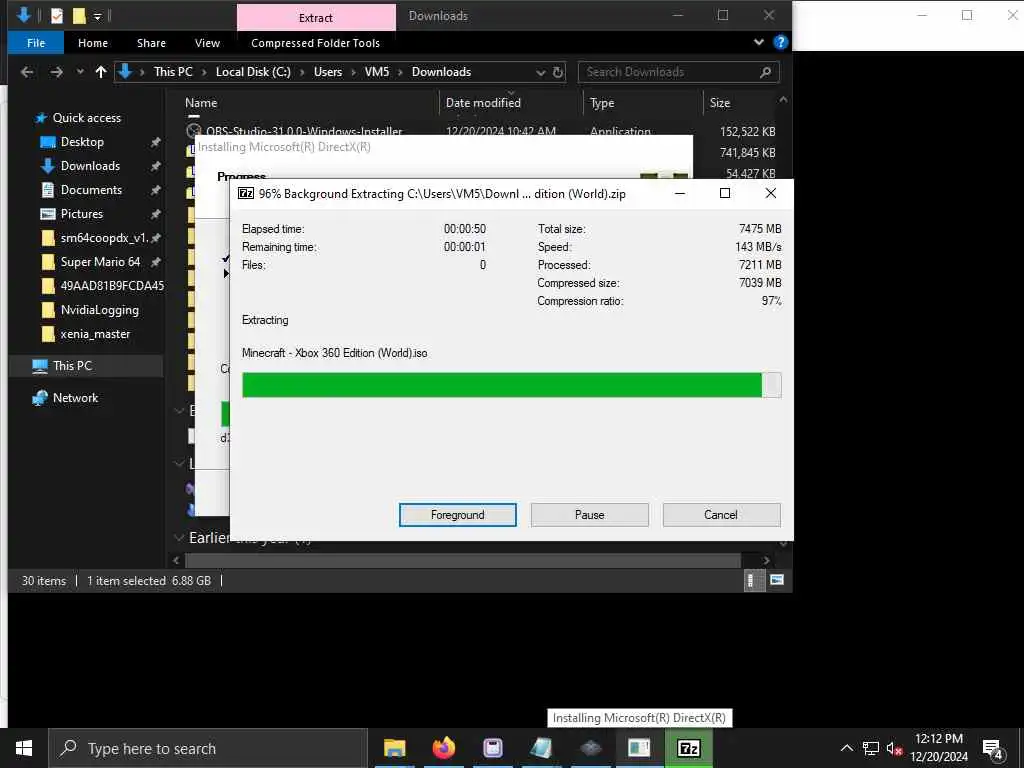Open Quick access in navigation pane

point(86,118)
